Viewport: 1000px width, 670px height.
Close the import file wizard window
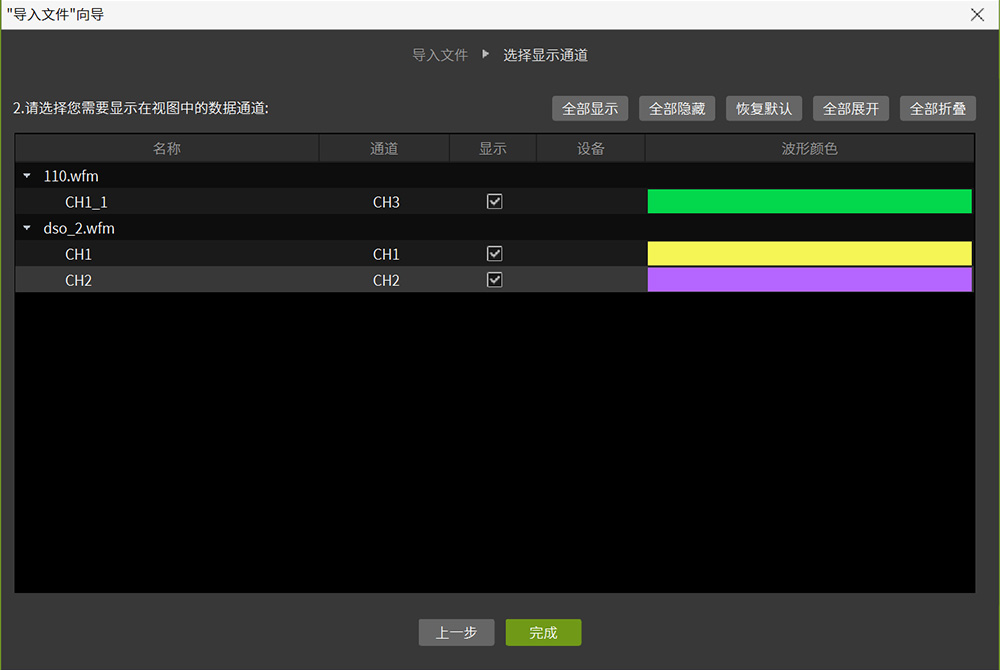pos(977,14)
